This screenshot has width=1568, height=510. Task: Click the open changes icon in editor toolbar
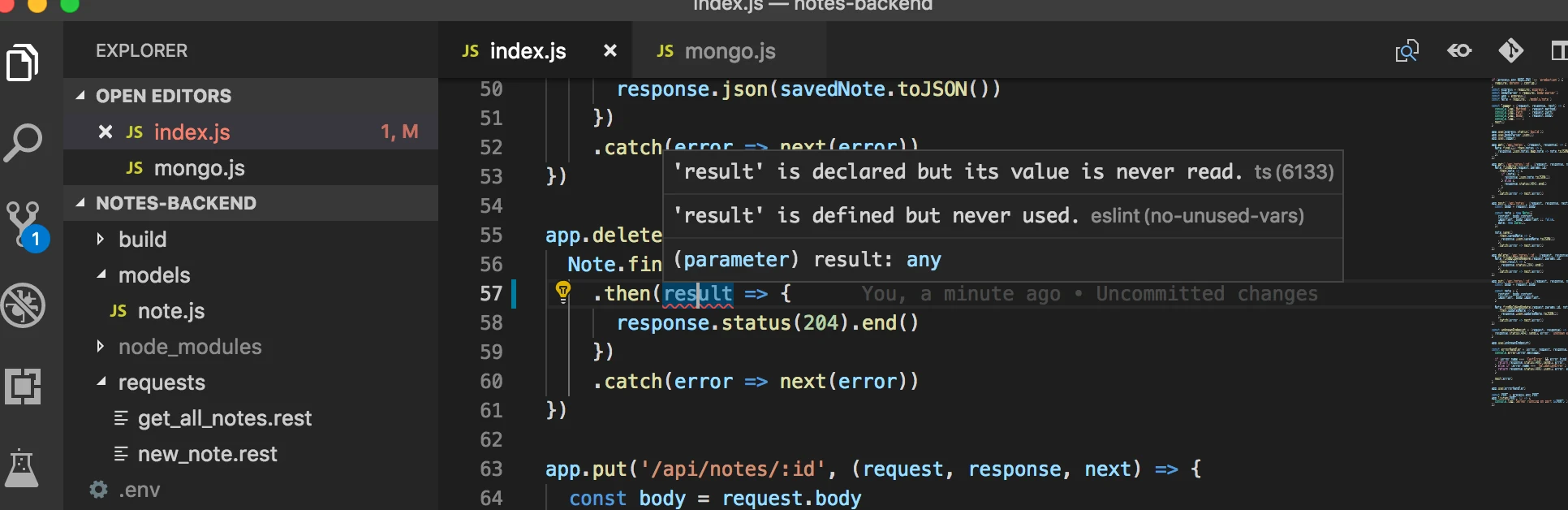1406,51
